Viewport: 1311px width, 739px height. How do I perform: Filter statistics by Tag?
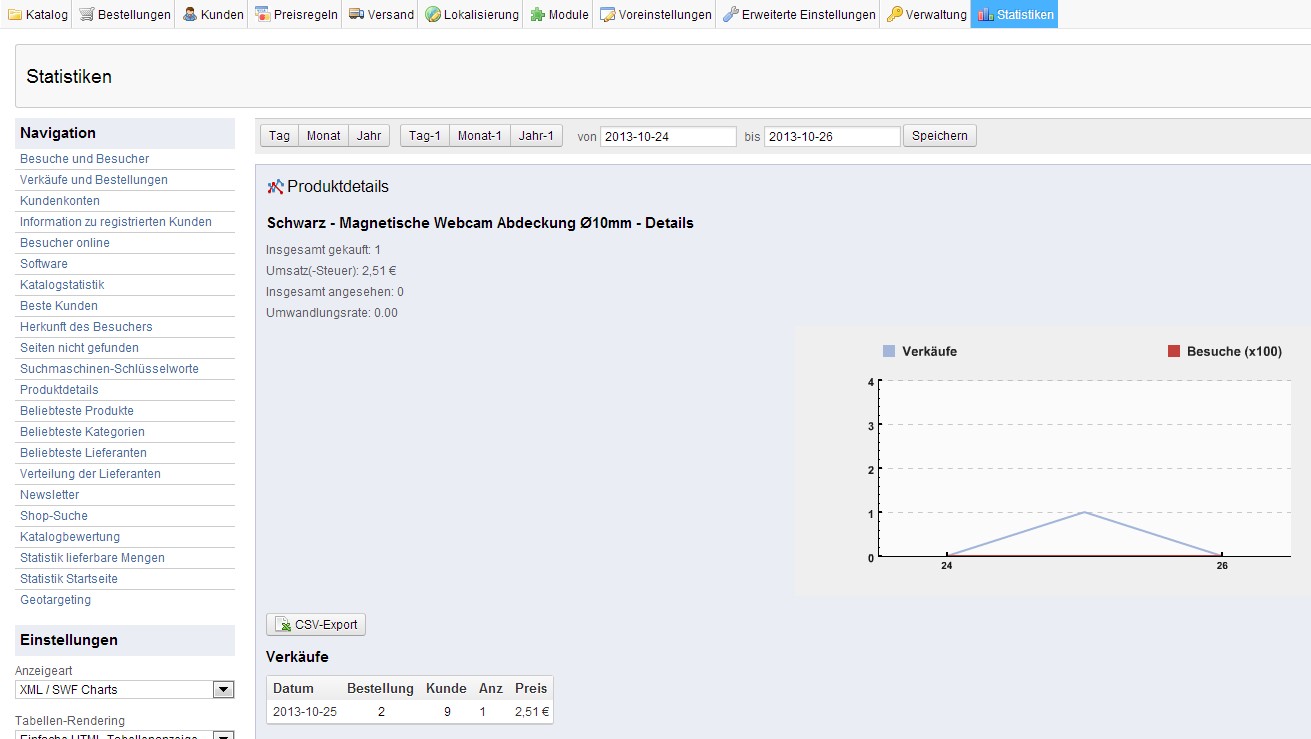pos(280,136)
